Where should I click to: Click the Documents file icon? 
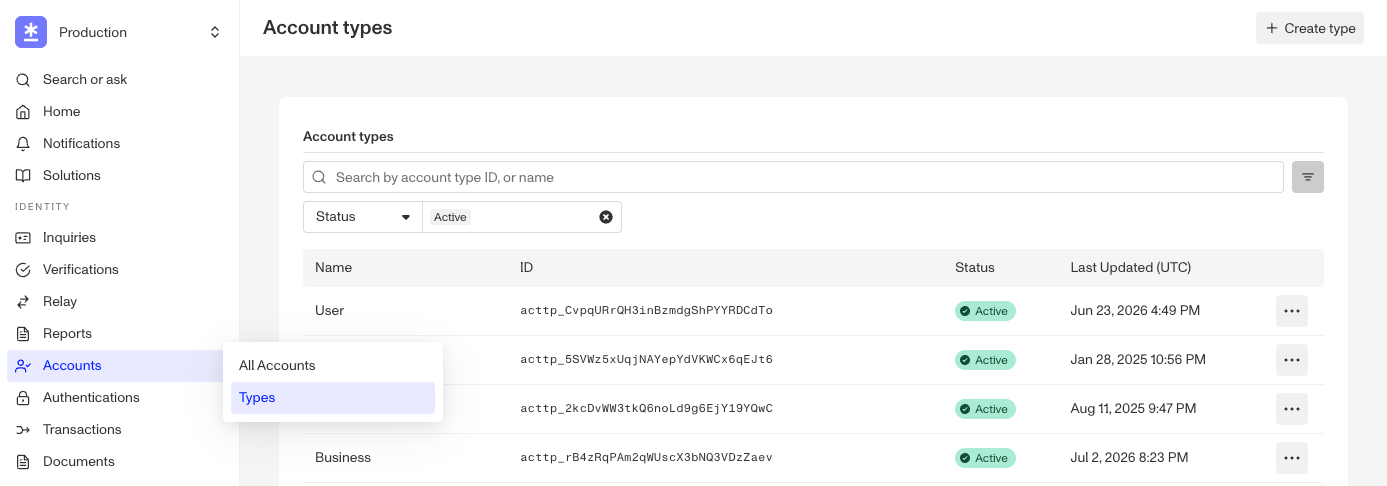[x=23, y=462]
